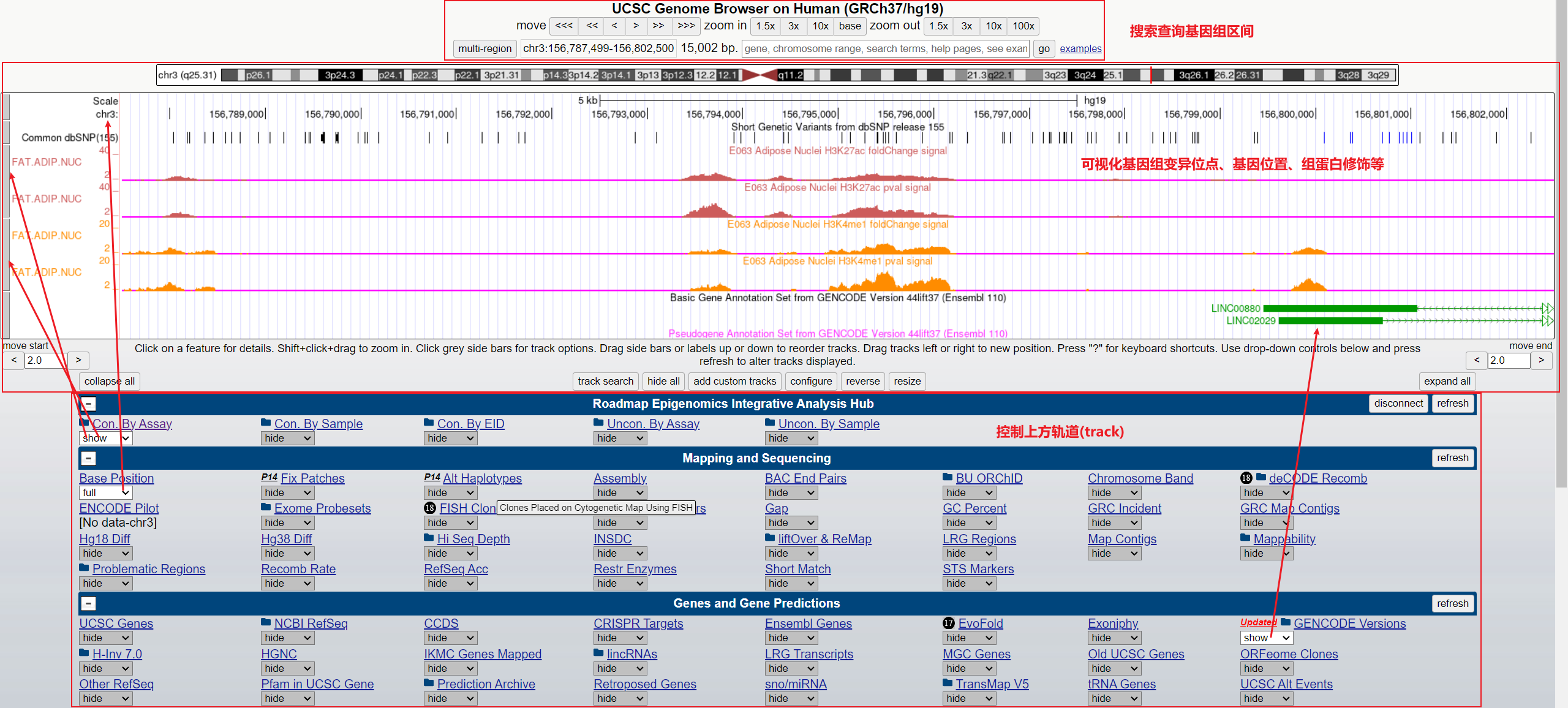Click the hide all button
Viewport: 1568px width, 708px height.
click(x=663, y=382)
